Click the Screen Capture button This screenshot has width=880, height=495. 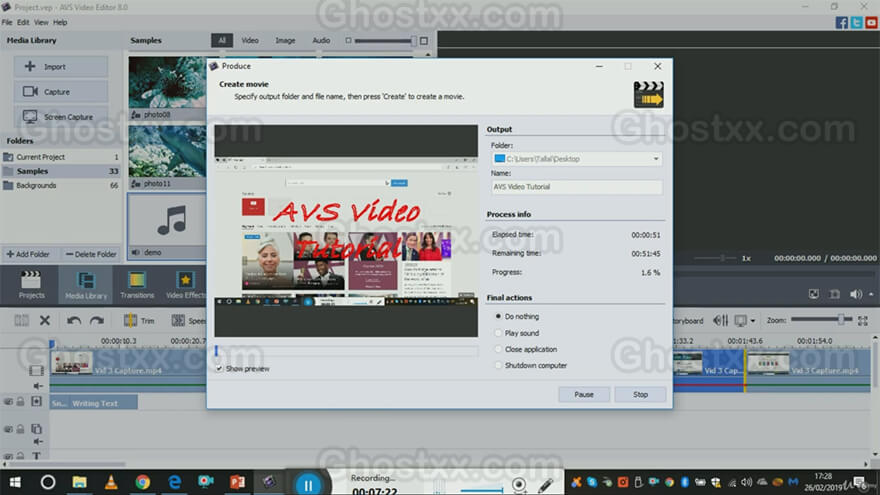61,117
